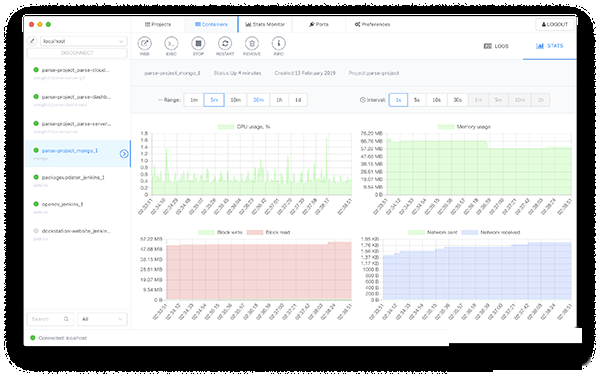Delete container using REMOVE icon

tap(252, 43)
